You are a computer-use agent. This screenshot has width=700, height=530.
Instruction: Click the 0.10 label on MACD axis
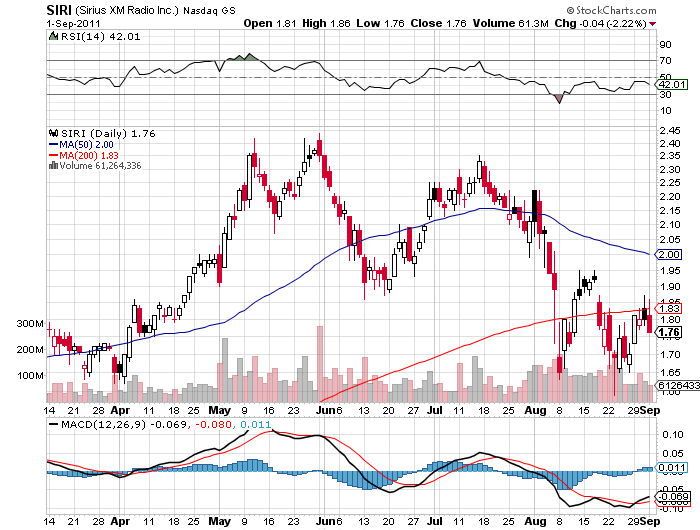(672, 434)
